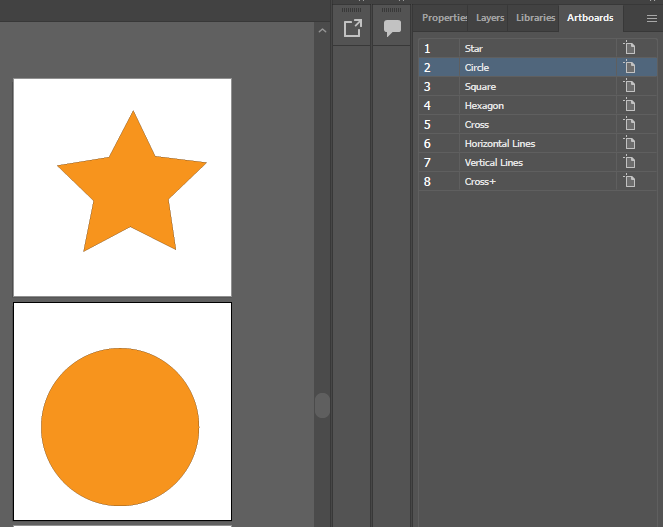This screenshot has height=527, width=663.
Task: Click artboard number 6
Action: pyautogui.click(x=427, y=144)
